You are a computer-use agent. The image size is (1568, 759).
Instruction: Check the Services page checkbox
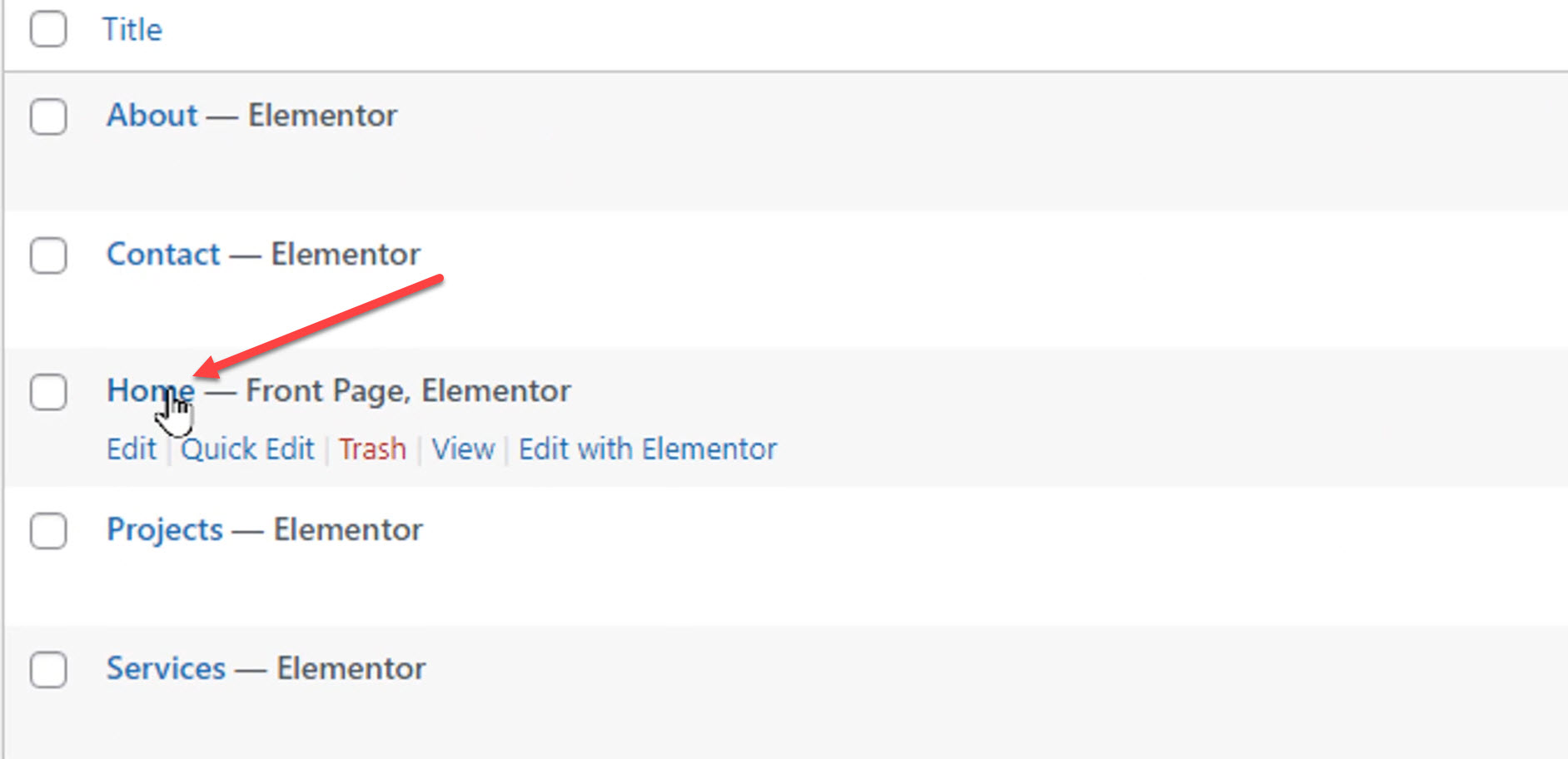pos(48,669)
